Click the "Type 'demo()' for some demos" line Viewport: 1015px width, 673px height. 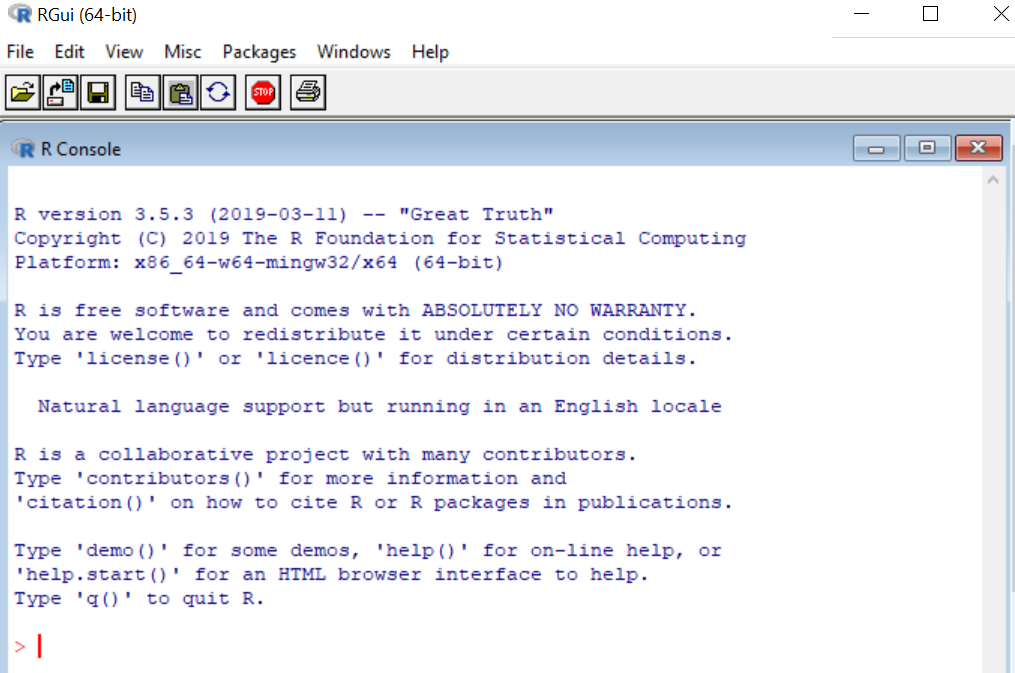(368, 551)
